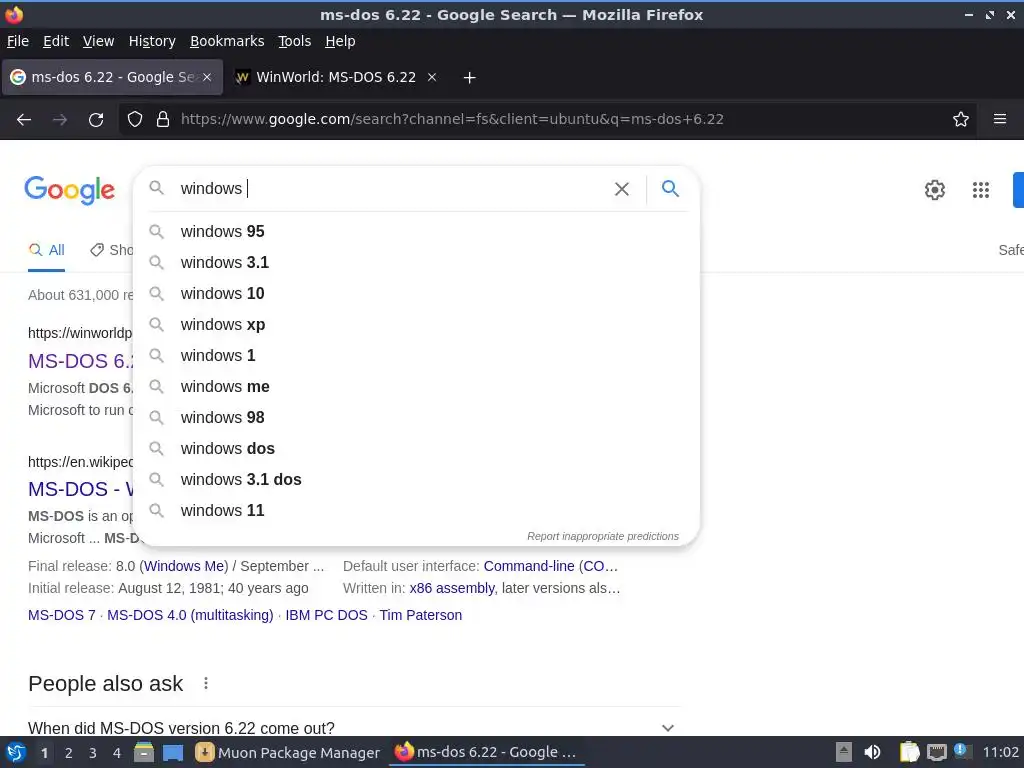Open the tracking protection shield icon
The height and width of the screenshot is (768, 1024).
135,119
